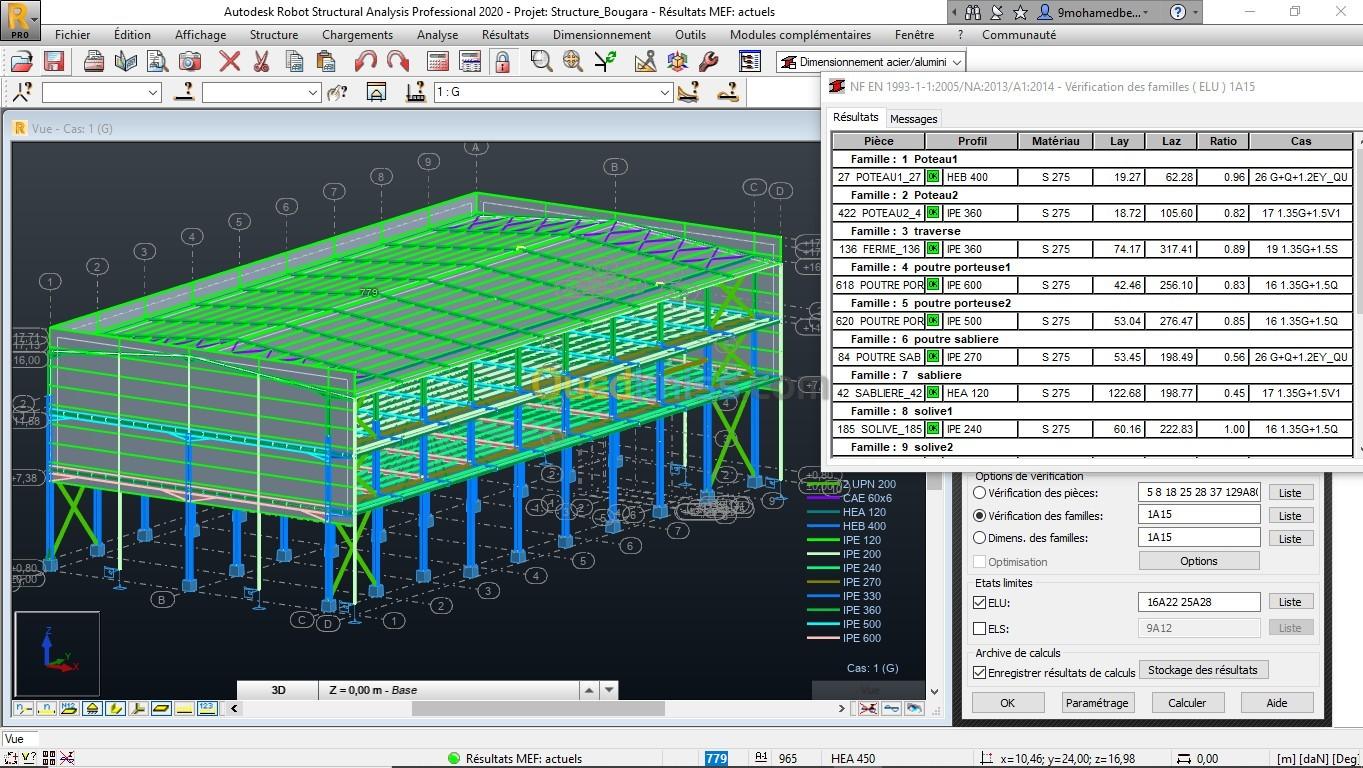Click the ELU cases field 16A22 25A28
The width and height of the screenshot is (1363, 768).
click(x=1199, y=602)
